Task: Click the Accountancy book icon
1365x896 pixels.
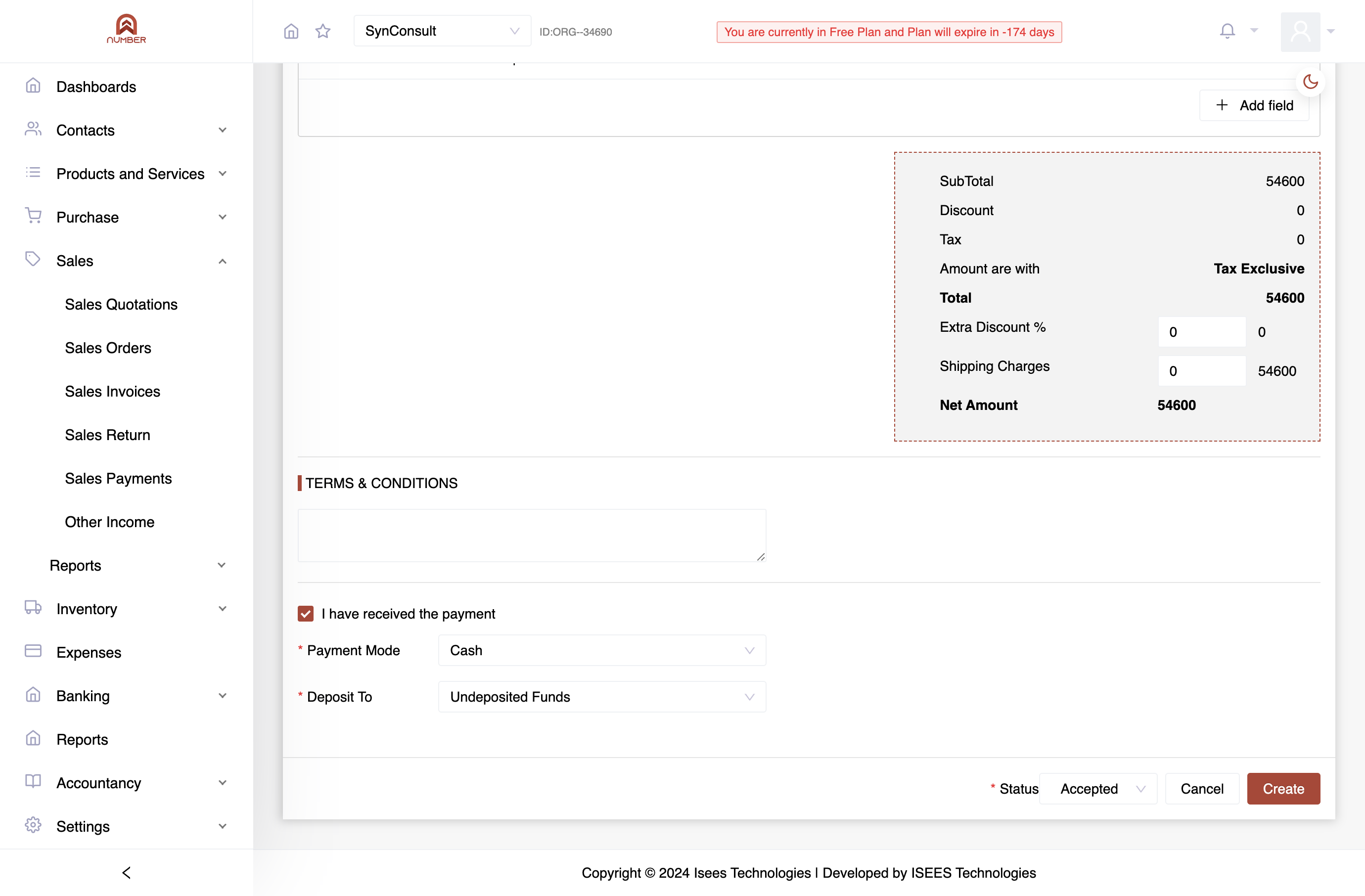Action: (33, 782)
